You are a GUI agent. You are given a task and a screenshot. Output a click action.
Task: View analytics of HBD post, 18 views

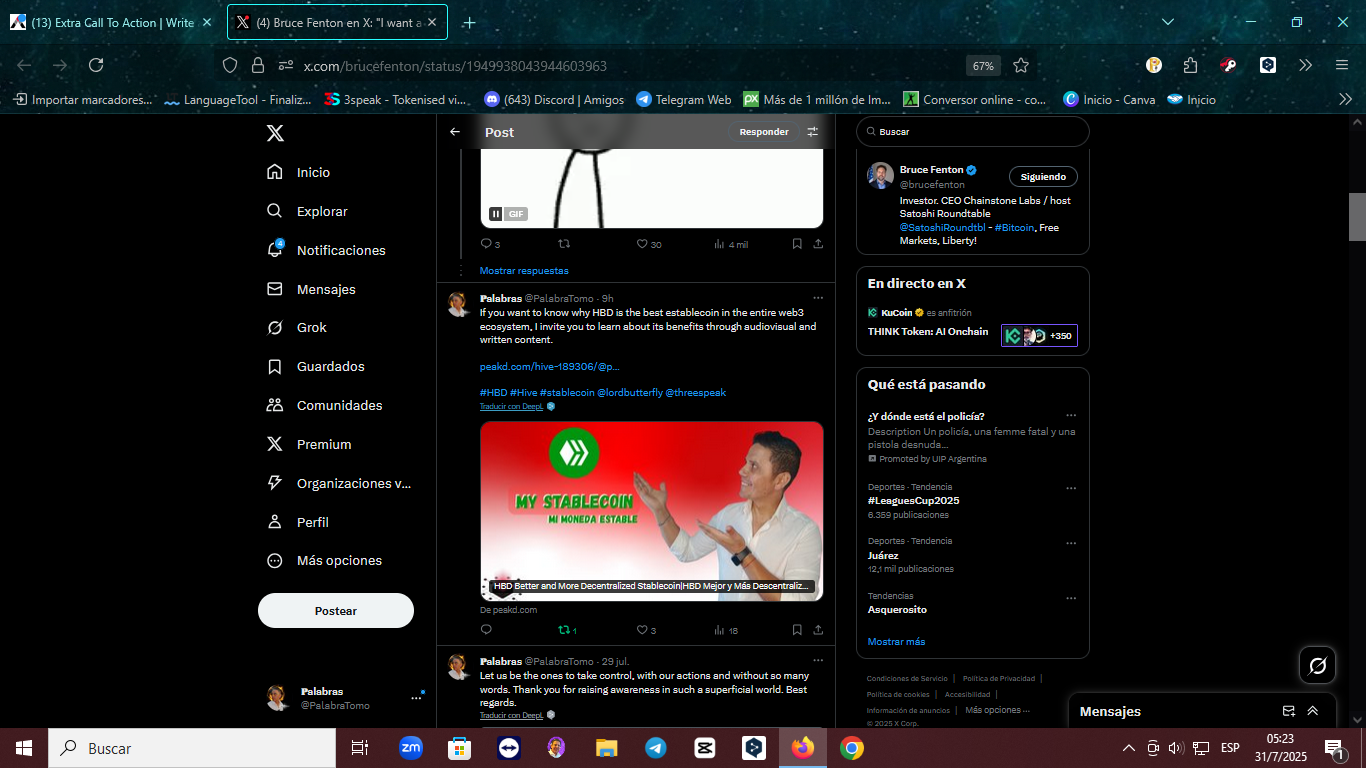[726, 630]
